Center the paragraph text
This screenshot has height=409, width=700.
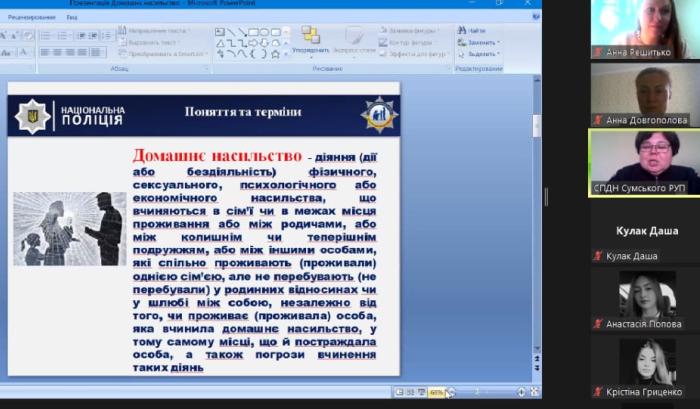click(x=58, y=53)
